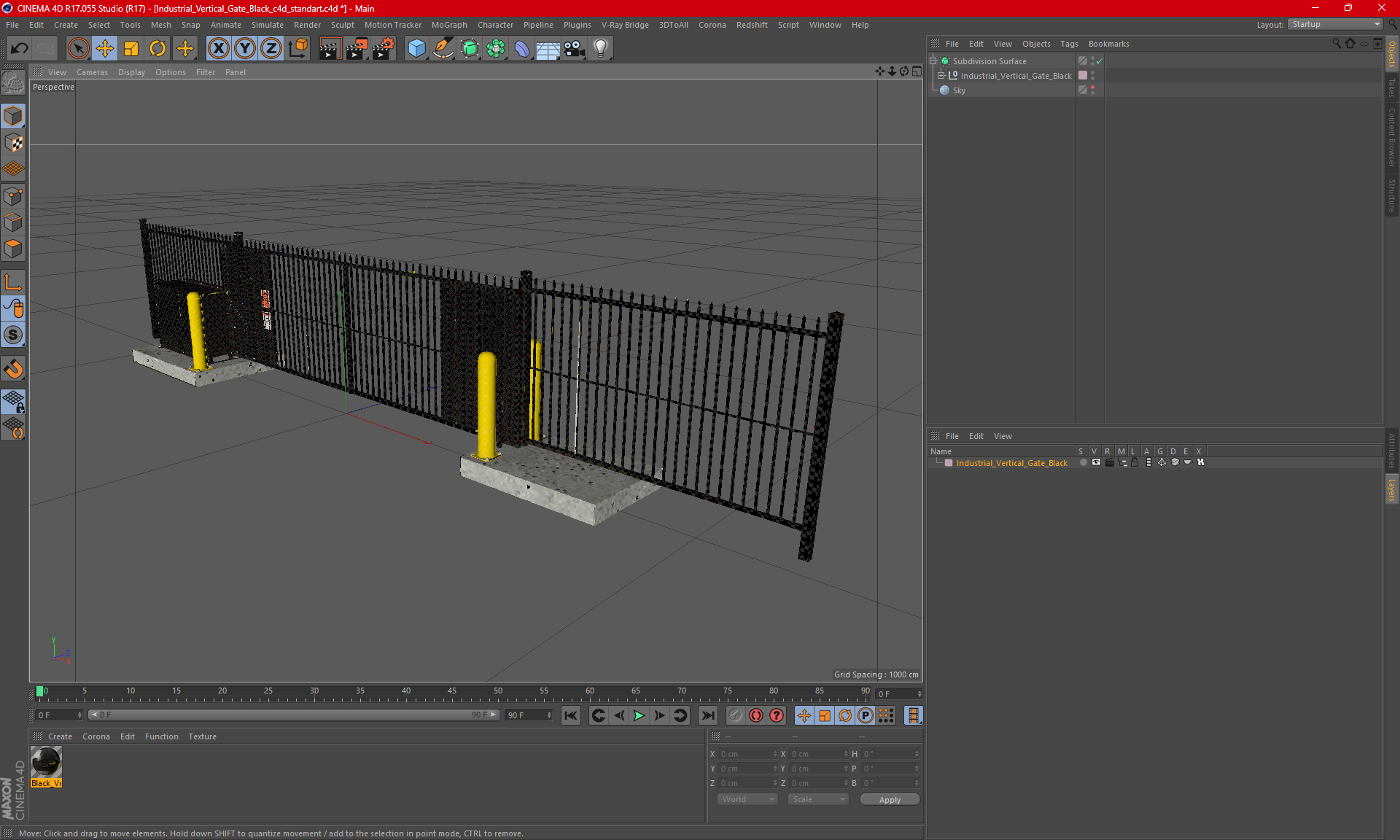This screenshot has height=840, width=1400.
Task: Open Edit Render Settings icon
Action: [x=383, y=48]
